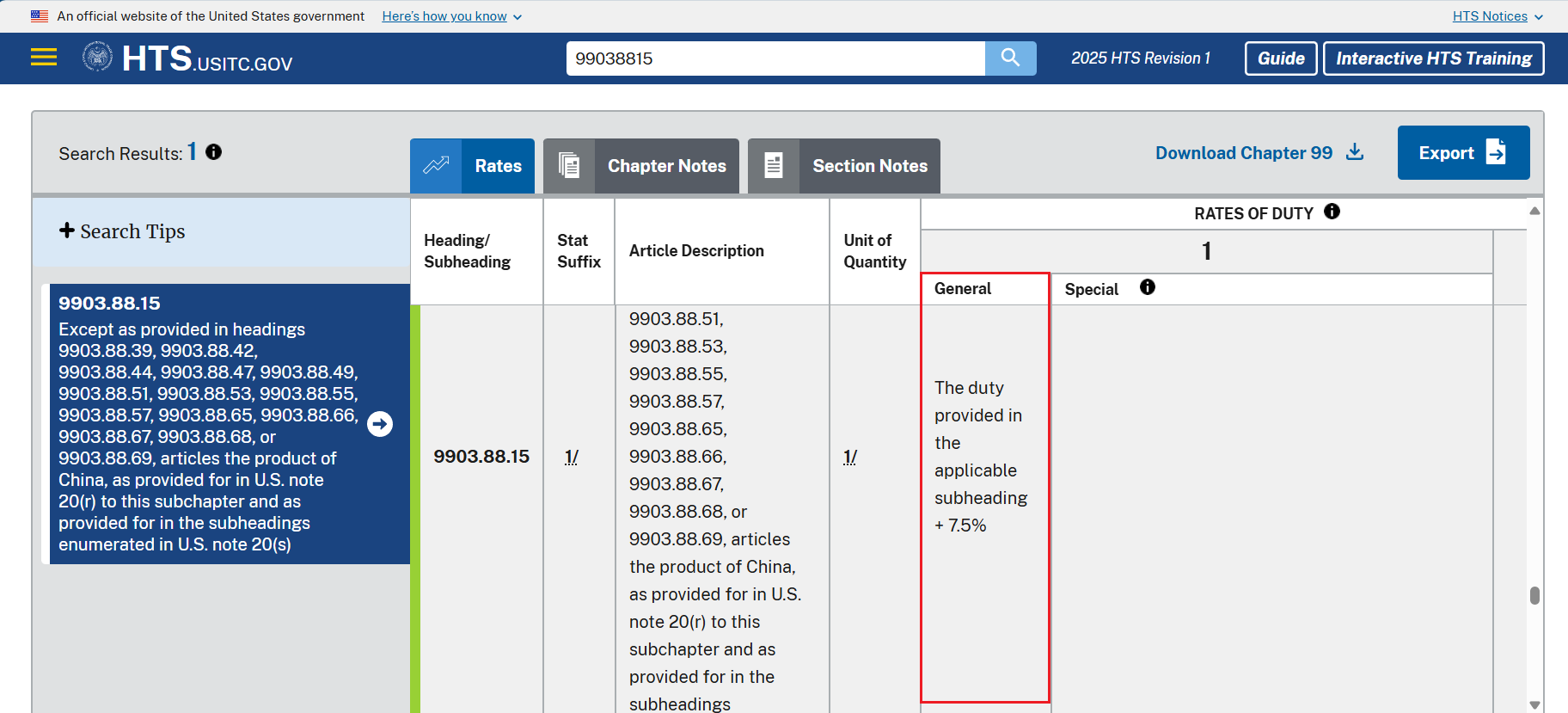Click the table's vertical scrollbar thumb
The height and width of the screenshot is (713, 1568).
[1534, 595]
